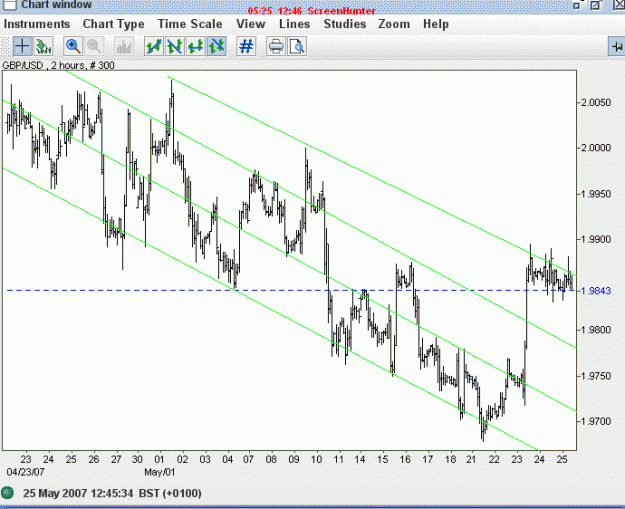Click the 1.9800 price axis label
The width and height of the screenshot is (625, 509).
(596, 330)
